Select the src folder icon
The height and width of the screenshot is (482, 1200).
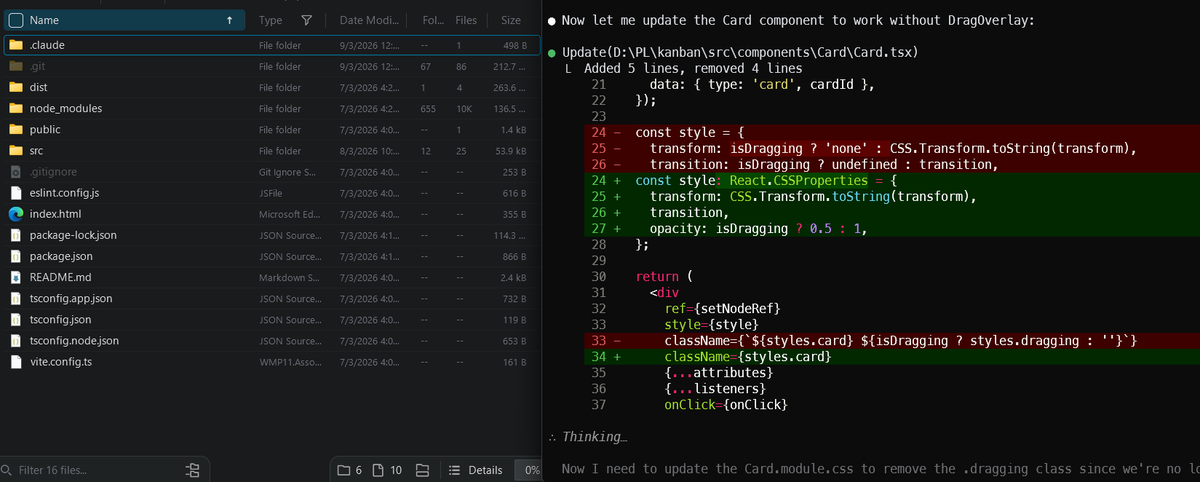[16, 150]
